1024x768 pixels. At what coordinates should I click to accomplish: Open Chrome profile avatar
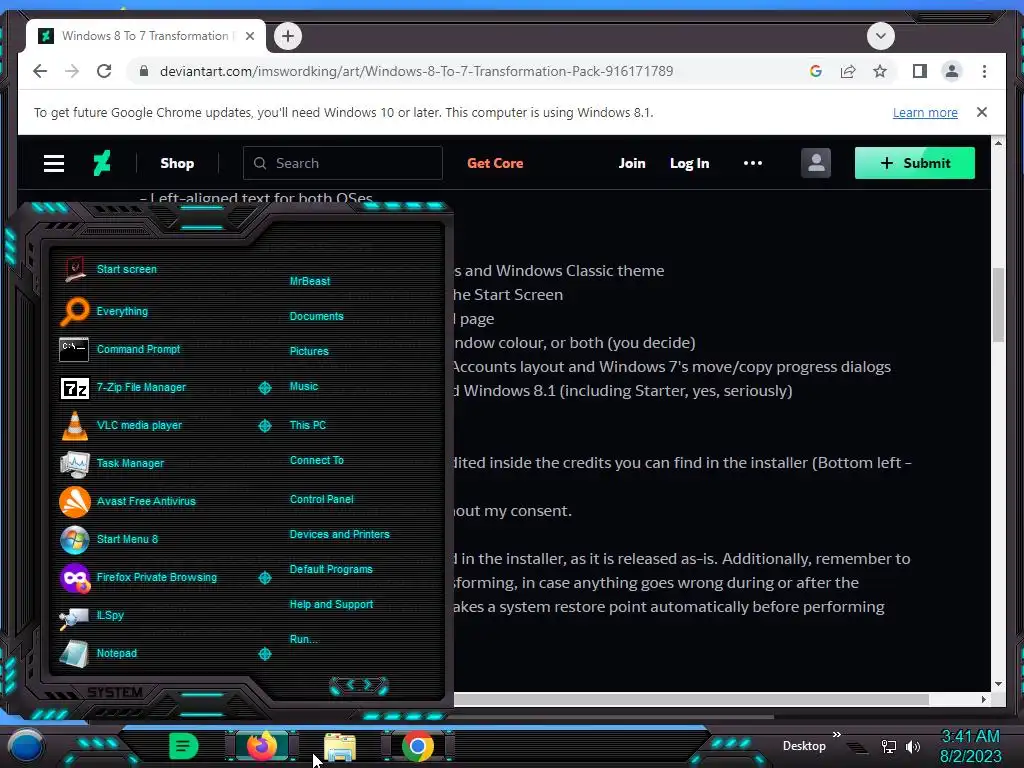[952, 71]
